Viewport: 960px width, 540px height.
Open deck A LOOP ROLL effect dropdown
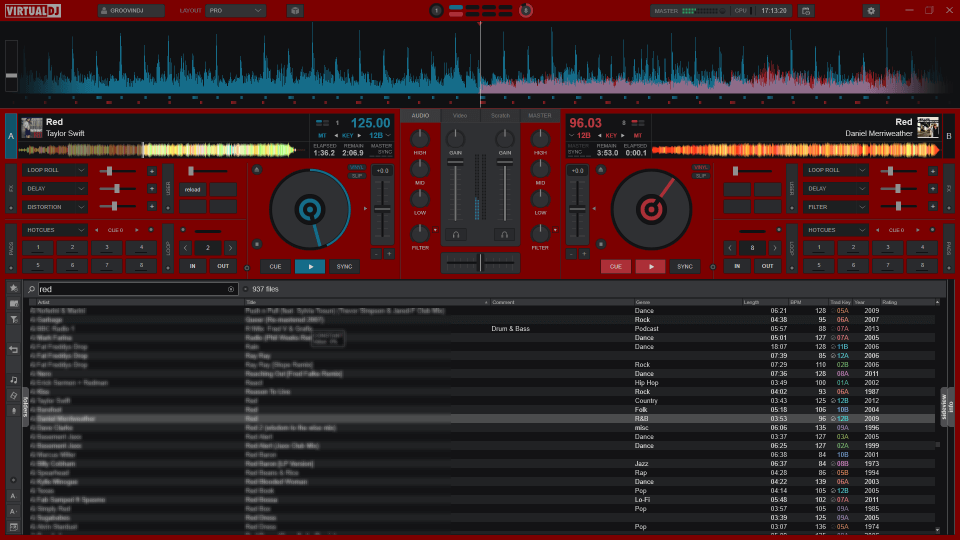coord(54,170)
